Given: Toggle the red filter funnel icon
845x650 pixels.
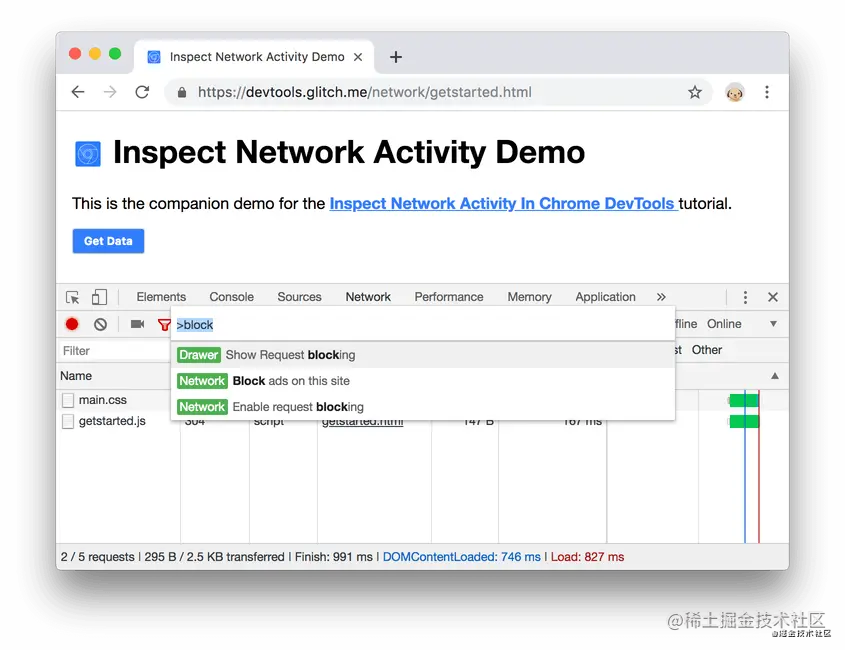Looking at the screenshot, I should click(164, 324).
